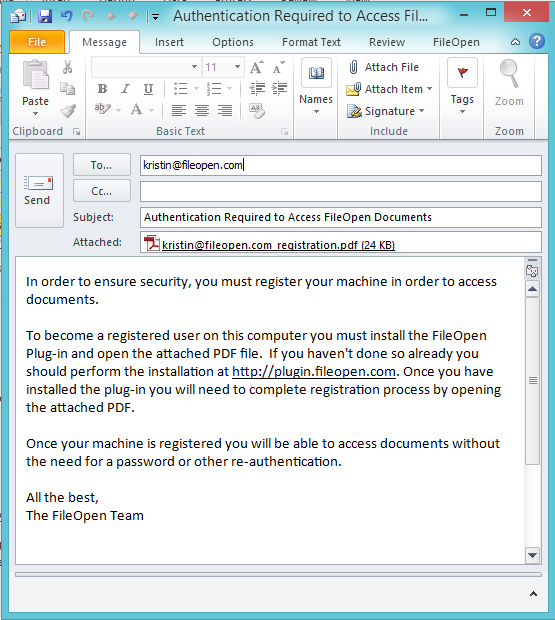Image resolution: width=555 pixels, height=620 pixels.
Task: Undo the last action in the title bar
Action: (x=67, y=16)
